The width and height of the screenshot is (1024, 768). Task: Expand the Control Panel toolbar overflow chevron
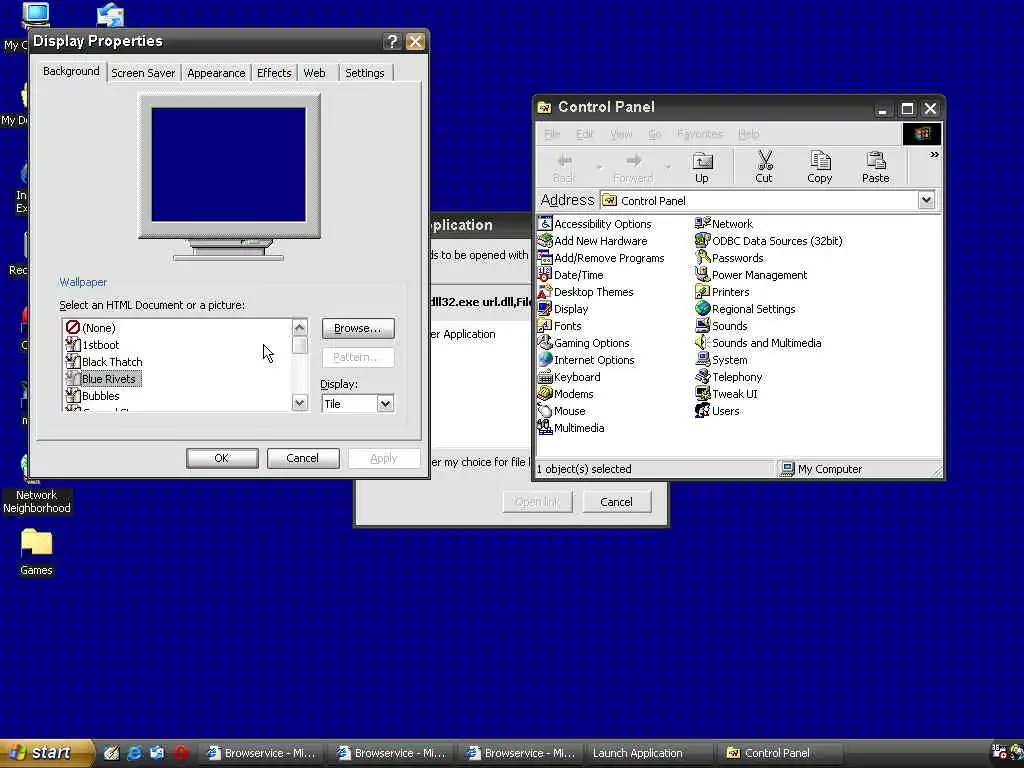[x=934, y=155]
